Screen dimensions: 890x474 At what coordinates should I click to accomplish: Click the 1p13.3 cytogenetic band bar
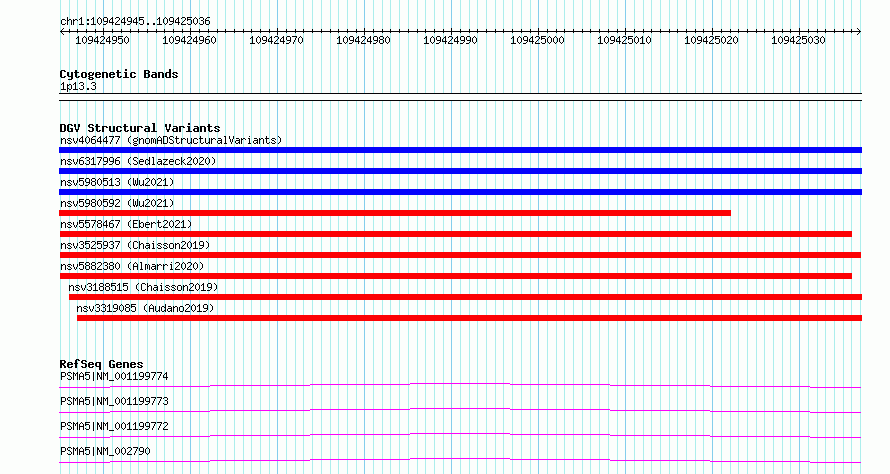[460, 97]
